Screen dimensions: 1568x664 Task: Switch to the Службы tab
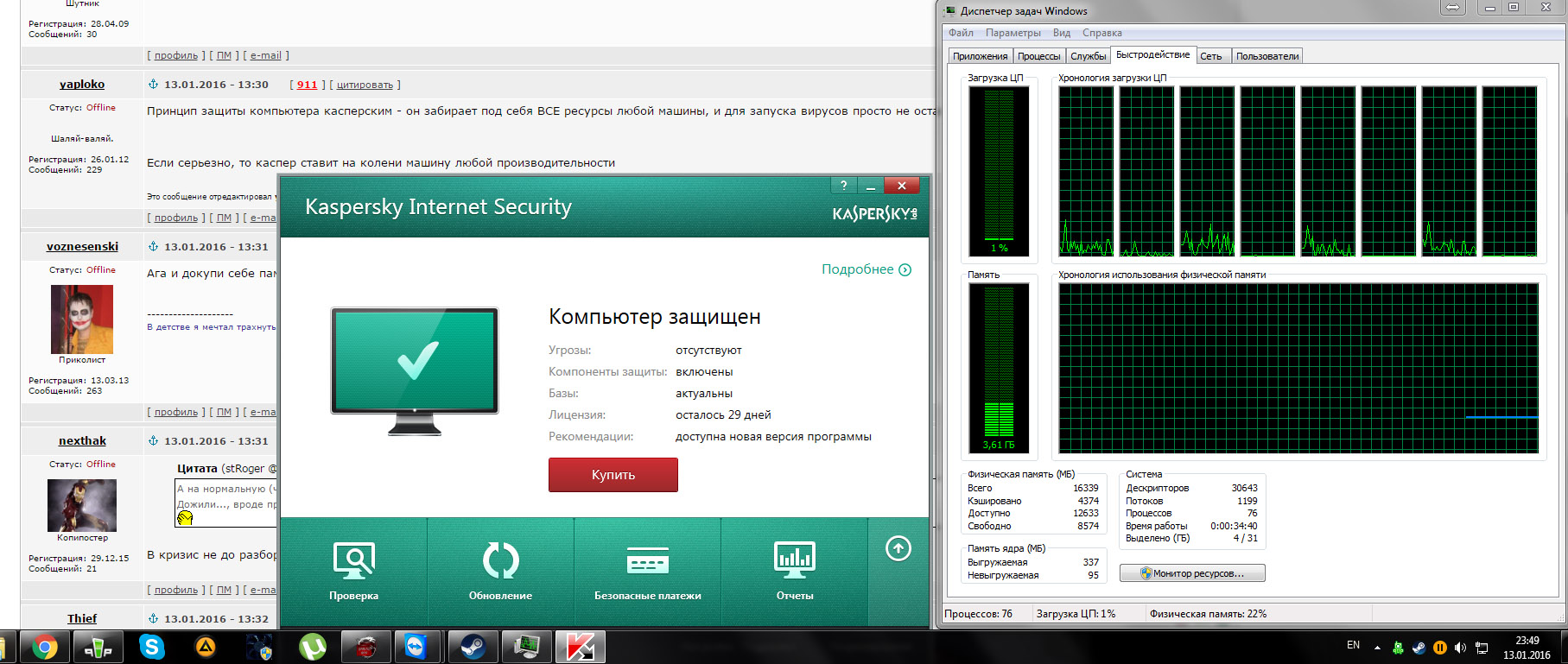1088,56
